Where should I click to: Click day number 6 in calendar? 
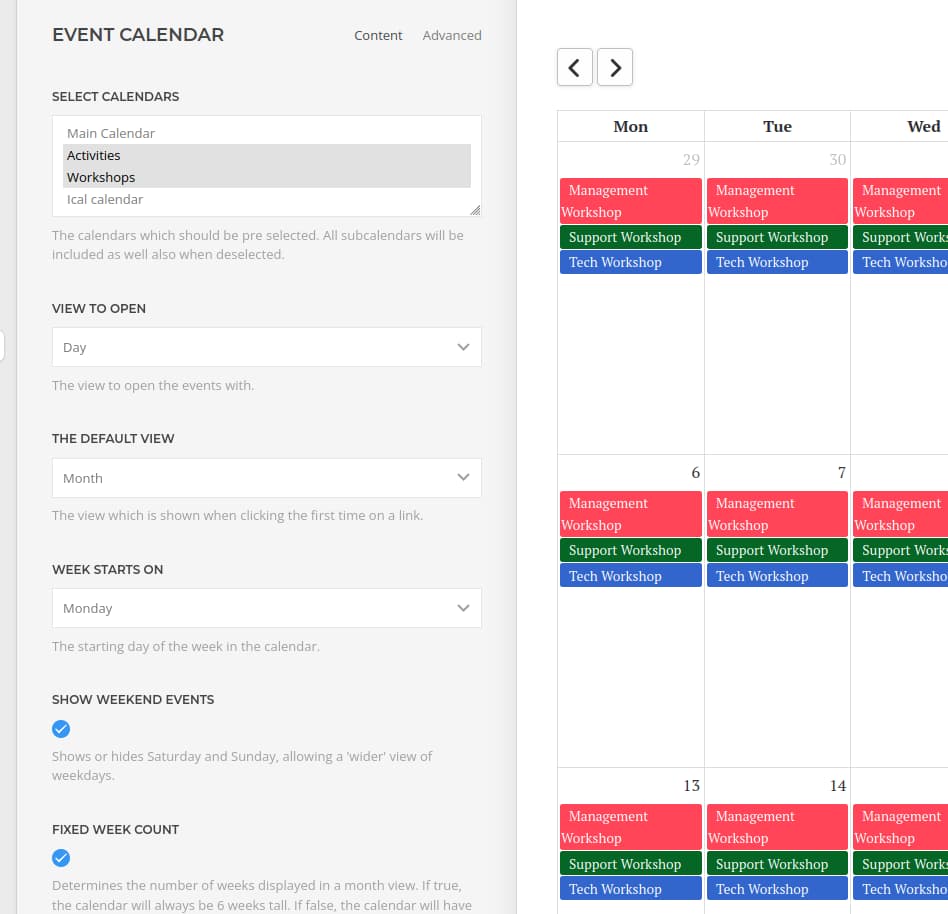695,473
